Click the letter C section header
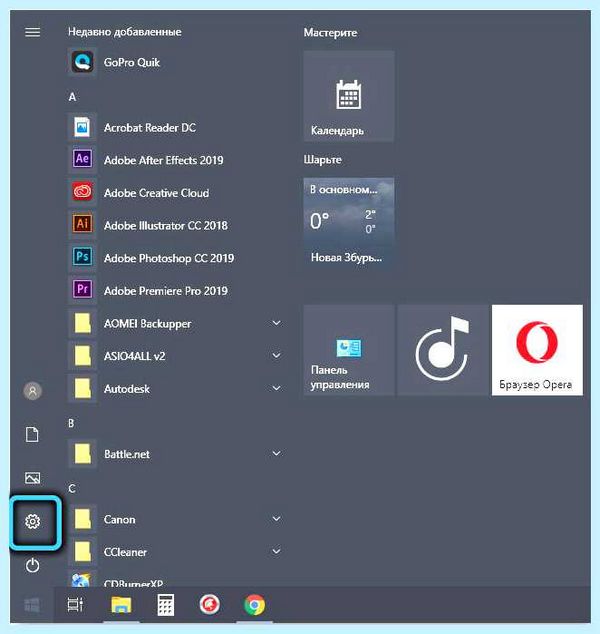Image resolution: width=600 pixels, height=634 pixels. click(72, 488)
